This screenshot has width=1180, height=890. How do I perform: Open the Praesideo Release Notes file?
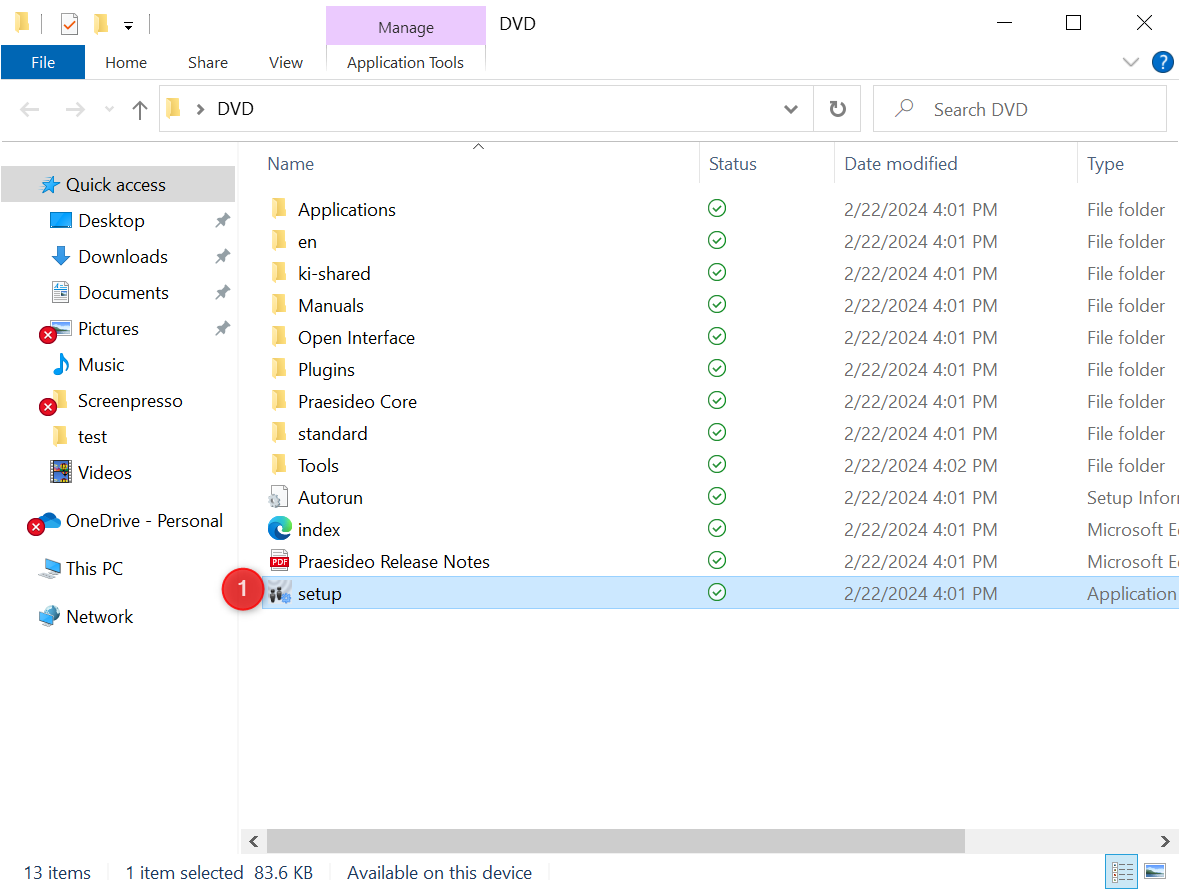click(x=393, y=561)
